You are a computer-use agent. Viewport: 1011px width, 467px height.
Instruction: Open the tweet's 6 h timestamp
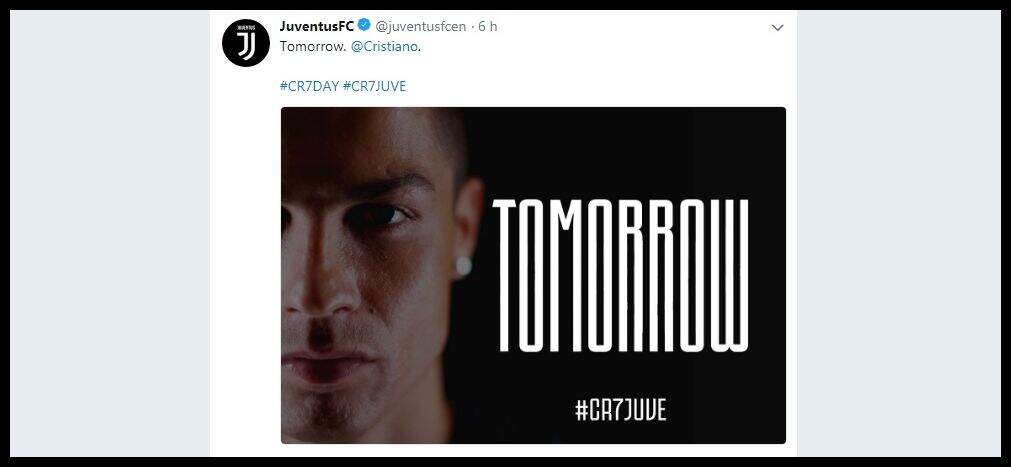pos(487,27)
